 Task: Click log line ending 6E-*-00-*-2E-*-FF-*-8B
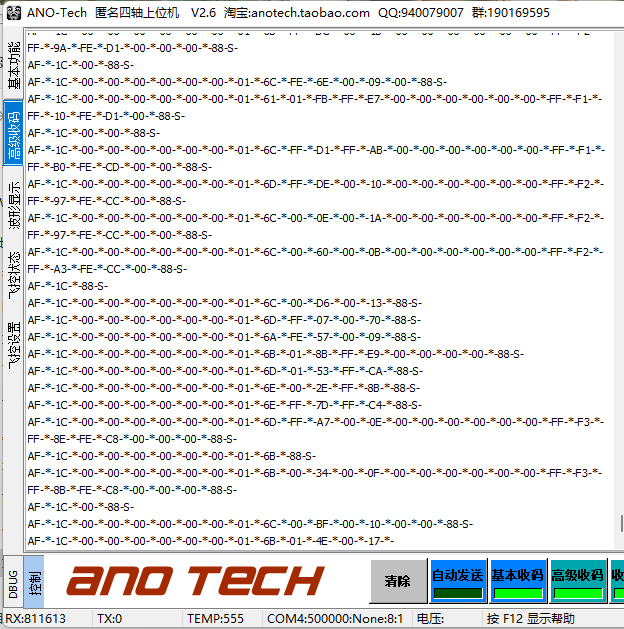pos(224,388)
